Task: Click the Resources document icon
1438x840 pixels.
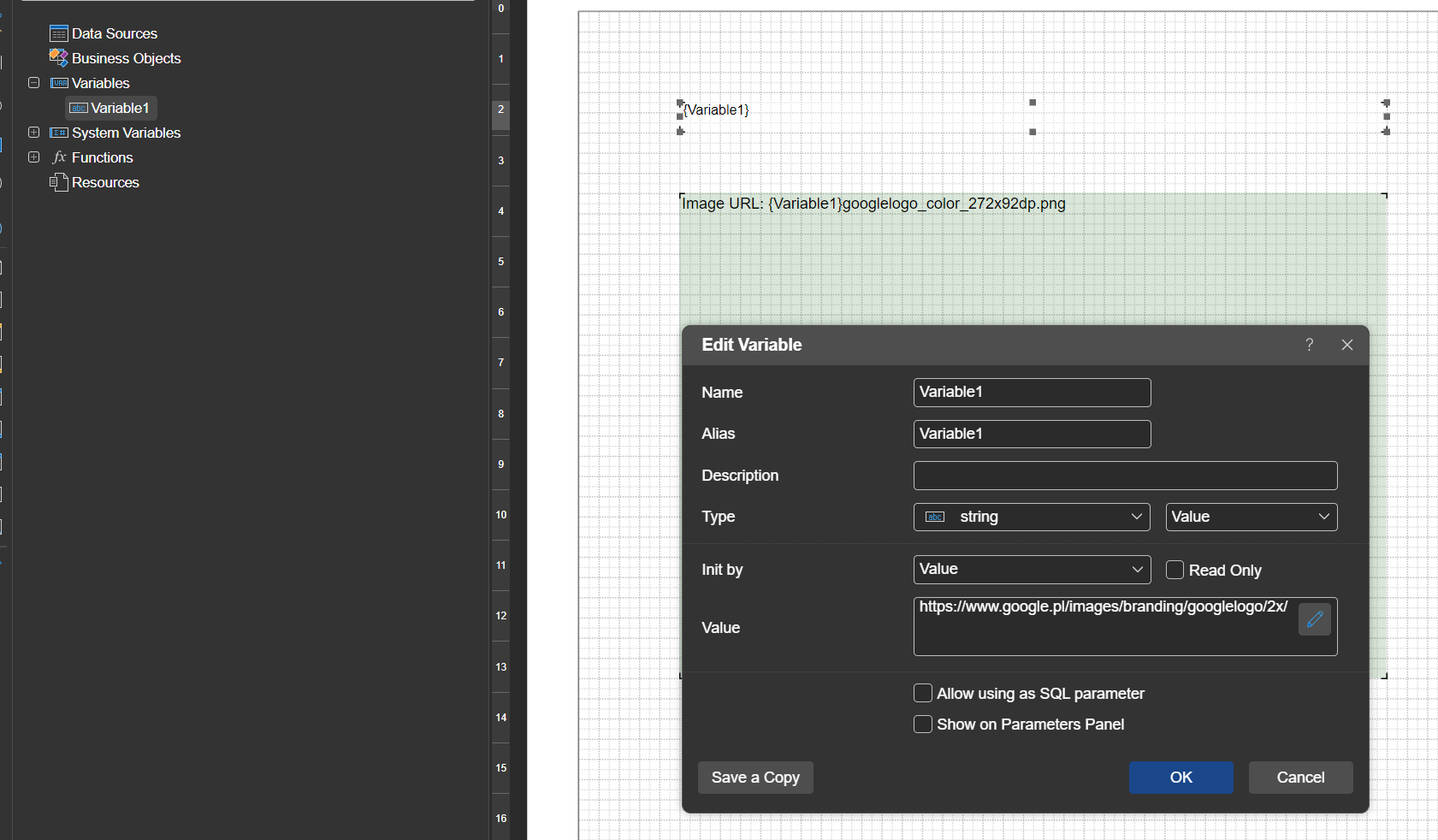Action: tap(59, 182)
